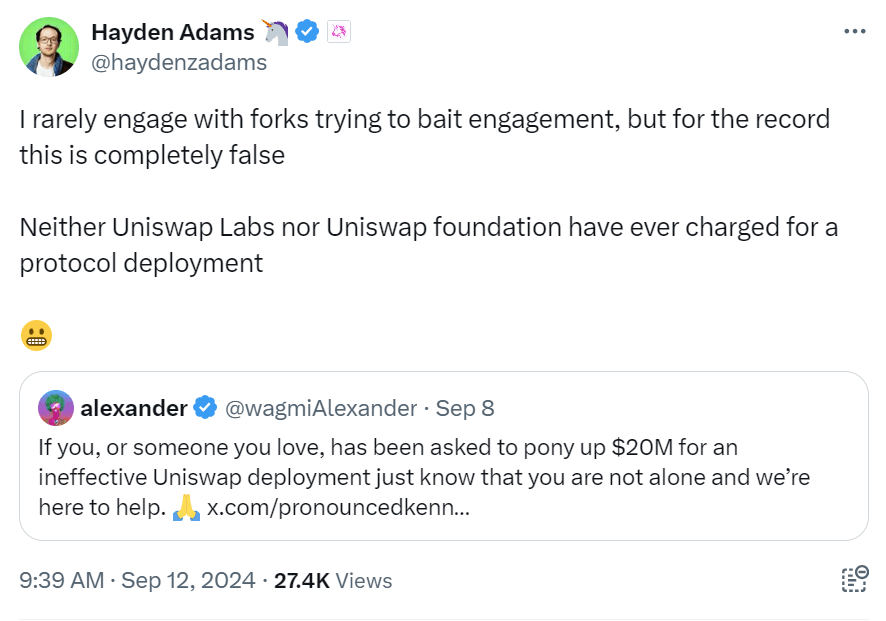Click Hayden Adams' blue verified badge
The width and height of the screenshot is (886, 621).
(307, 32)
